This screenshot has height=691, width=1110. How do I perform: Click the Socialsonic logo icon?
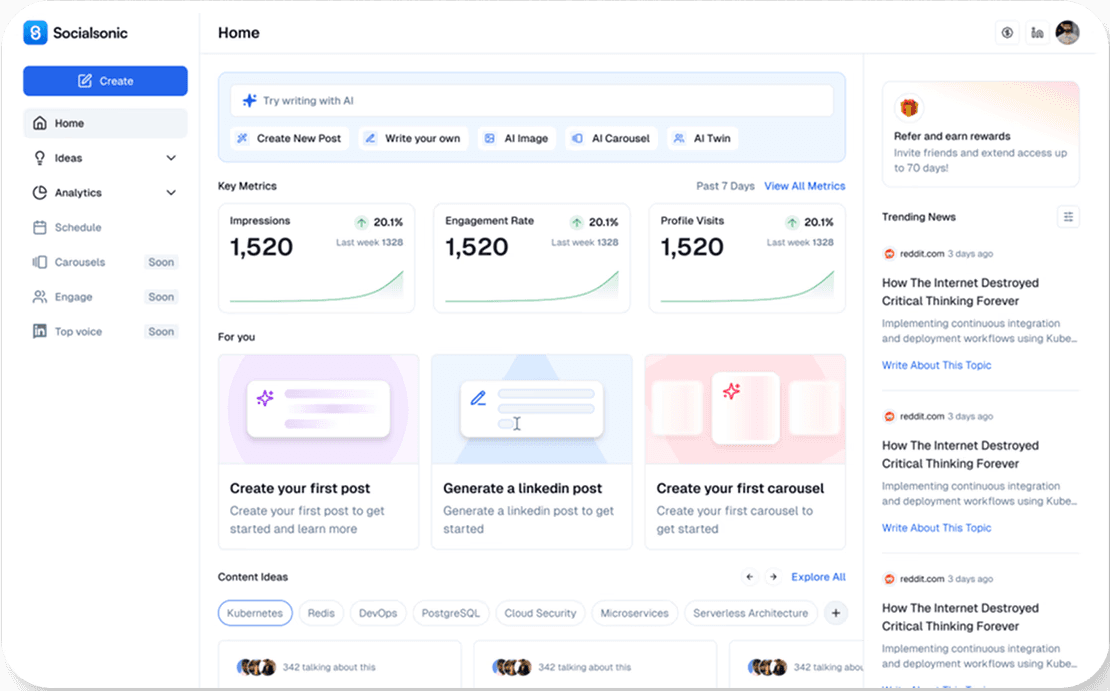click(35, 33)
